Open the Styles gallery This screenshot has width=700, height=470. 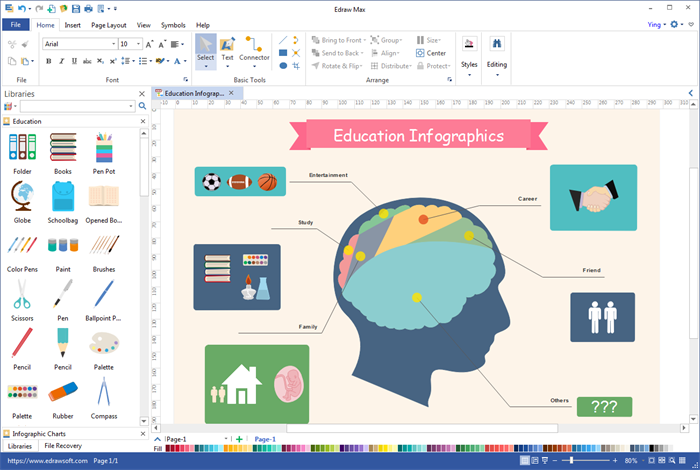[469, 51]
